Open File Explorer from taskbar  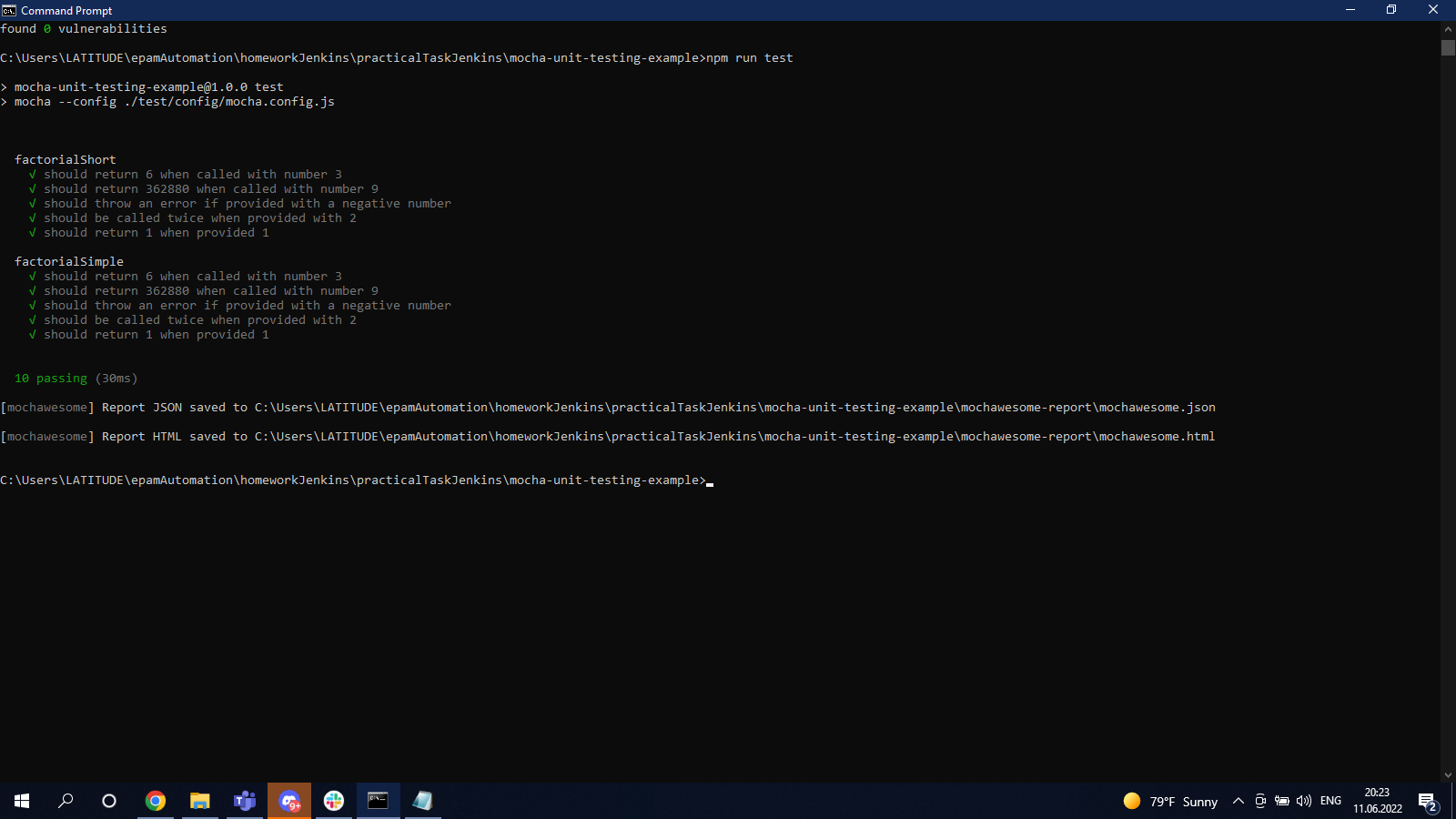point(200,801)
